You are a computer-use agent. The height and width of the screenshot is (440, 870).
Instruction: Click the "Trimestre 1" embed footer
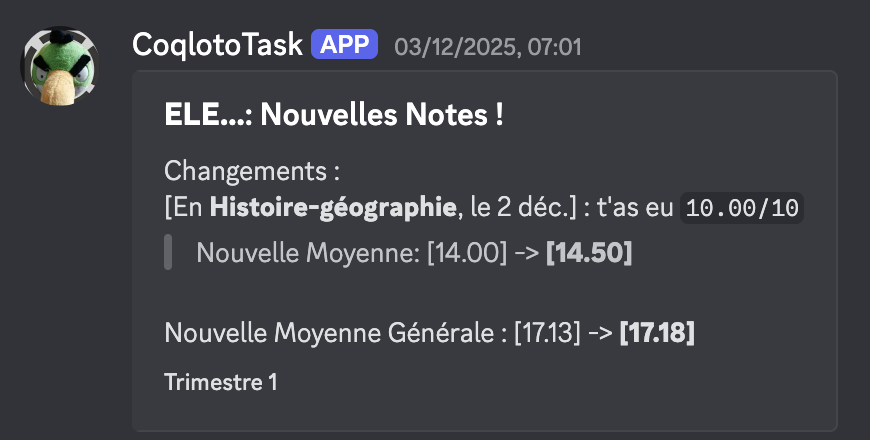220,382
